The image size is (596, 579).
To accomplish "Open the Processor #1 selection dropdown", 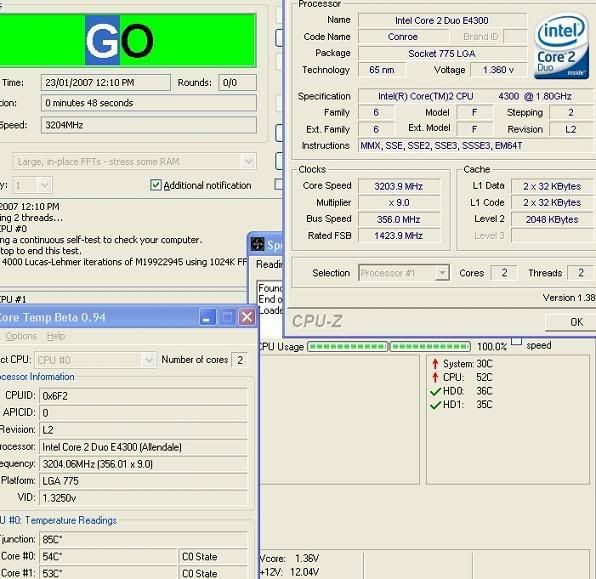I will (442, 273).
